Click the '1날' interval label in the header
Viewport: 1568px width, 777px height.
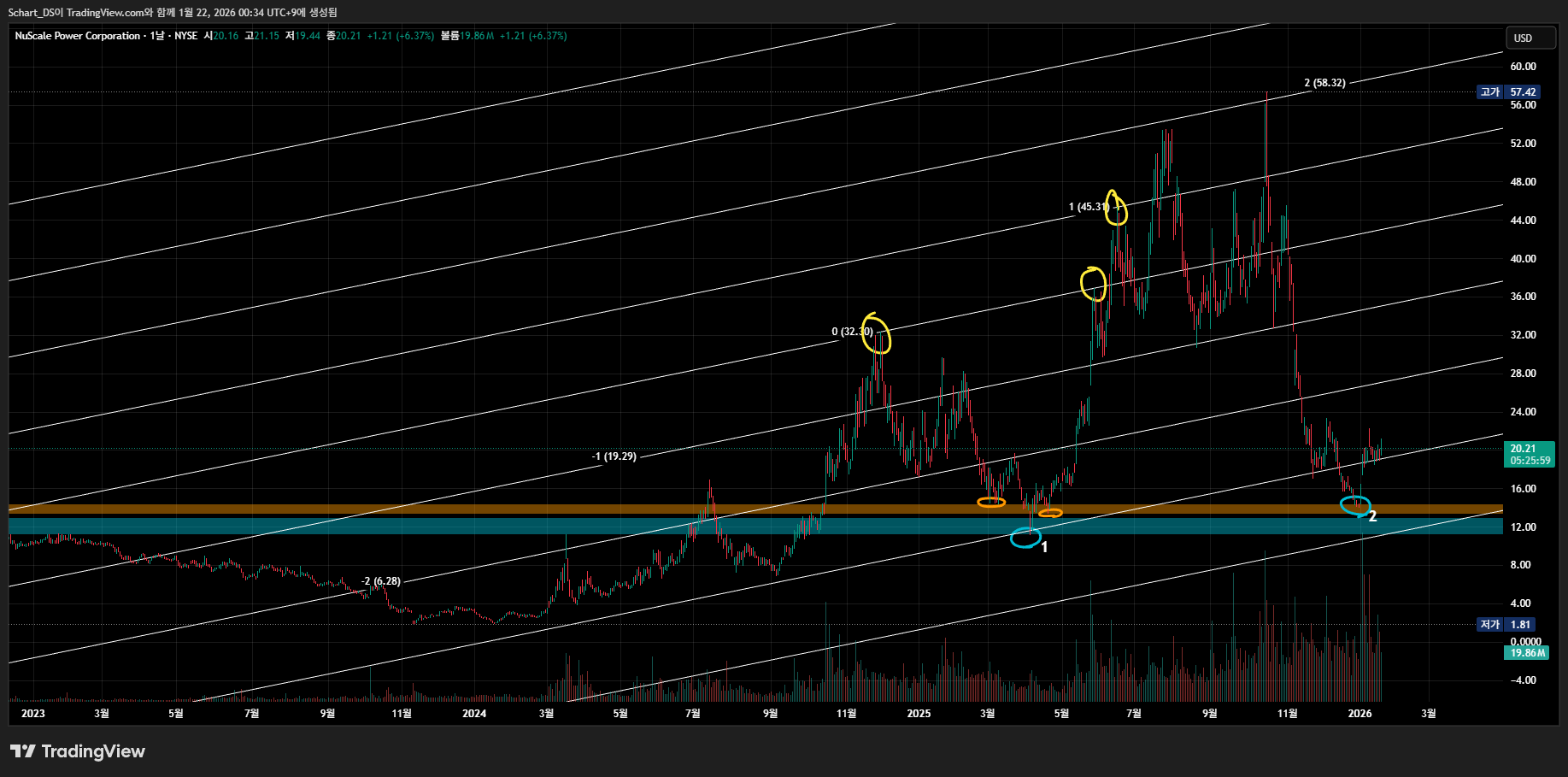pyautogui.click(x=157, y=36)
